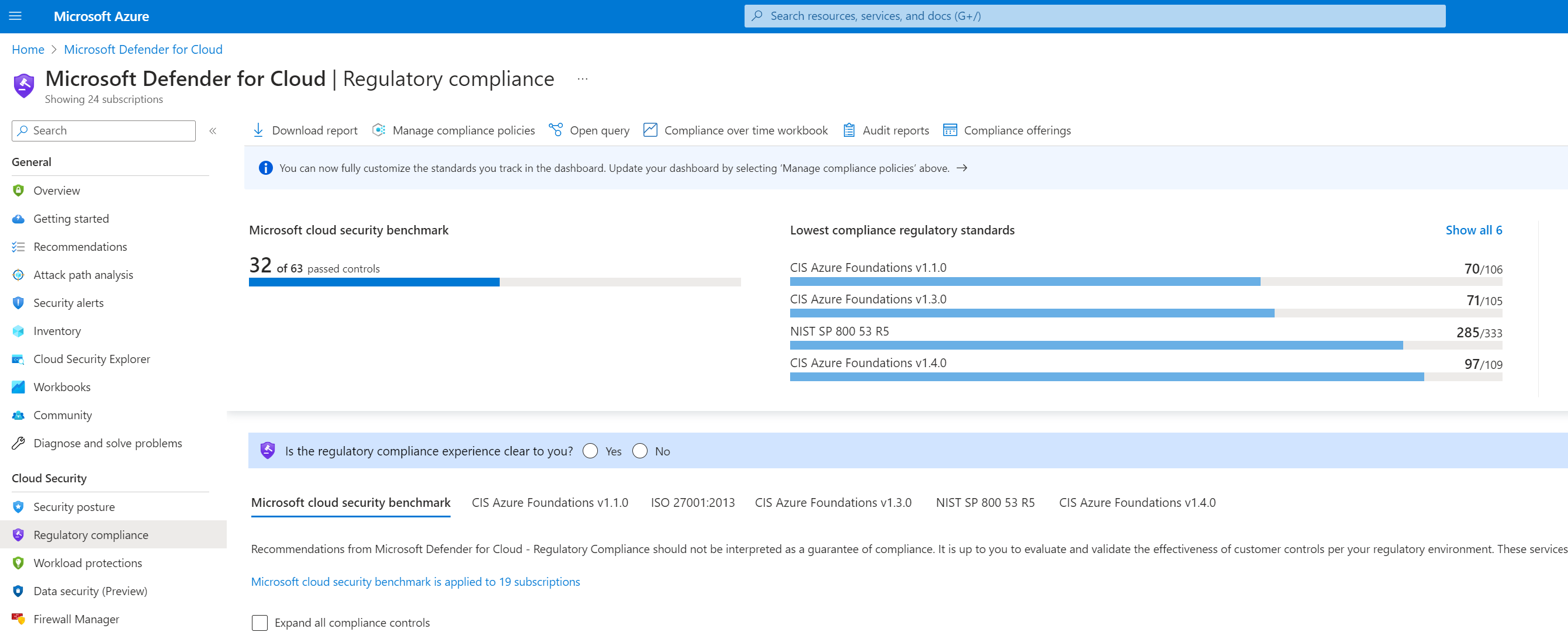Click the Overview shield icon in sidebar
The height and width of the screenshot is (639, 1568).
tap(18, 191)
